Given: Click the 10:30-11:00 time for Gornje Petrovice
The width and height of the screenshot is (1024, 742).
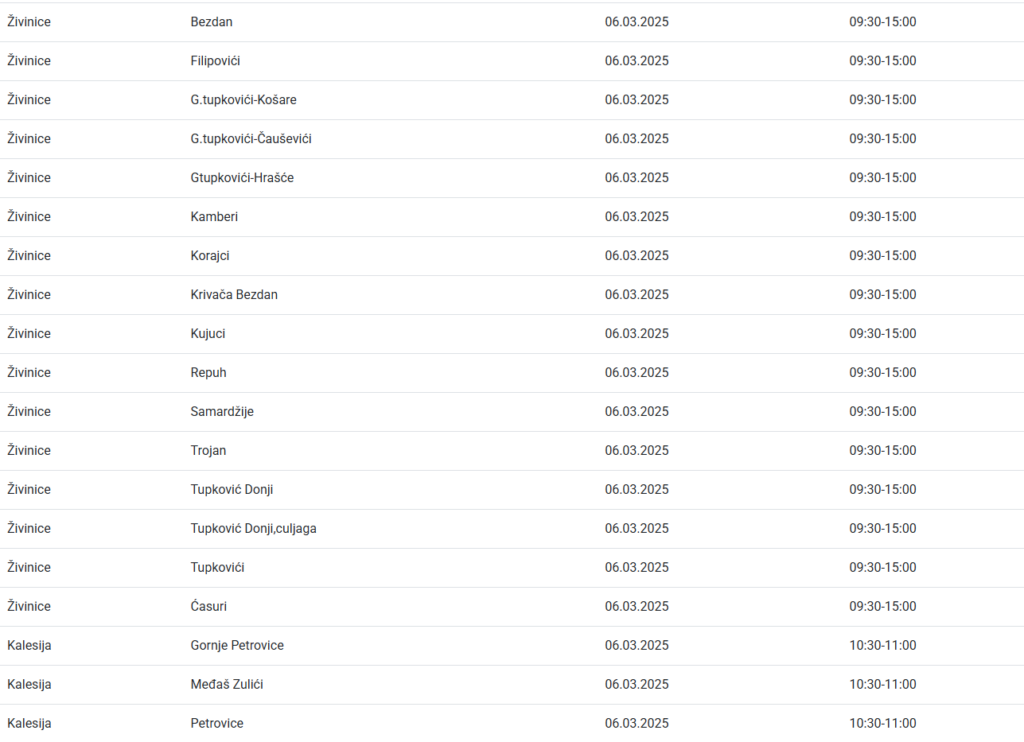Looking at the screenshot, I should pyautogui.click(x=882, y=646).
